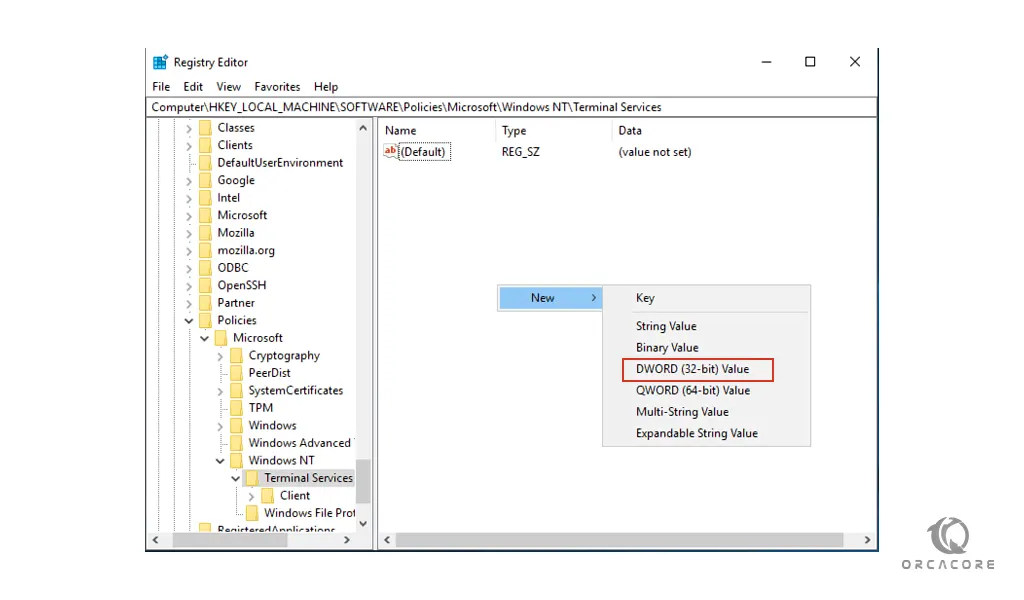Click the Name column header
Screen dimensions: 1024x600
[437, 131]
